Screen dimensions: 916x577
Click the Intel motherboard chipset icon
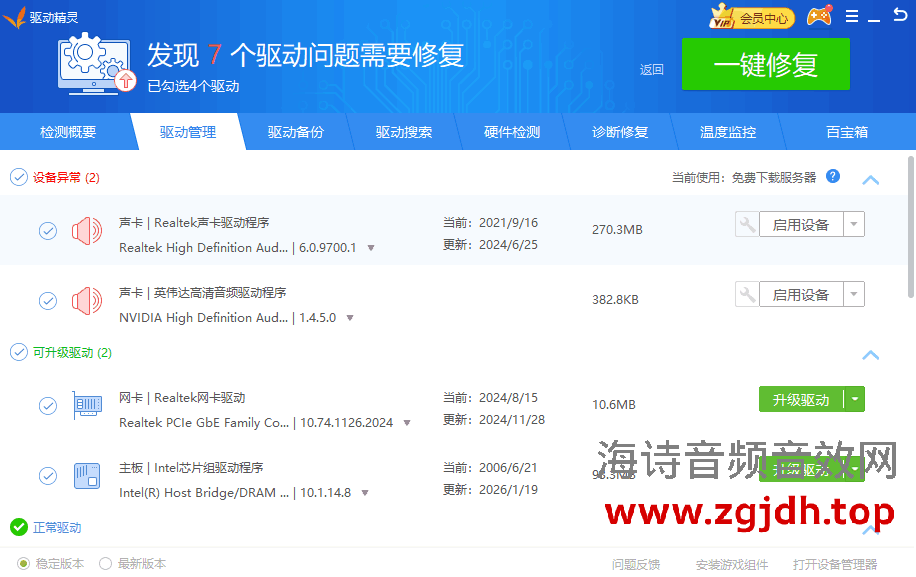tap(87, 475)
